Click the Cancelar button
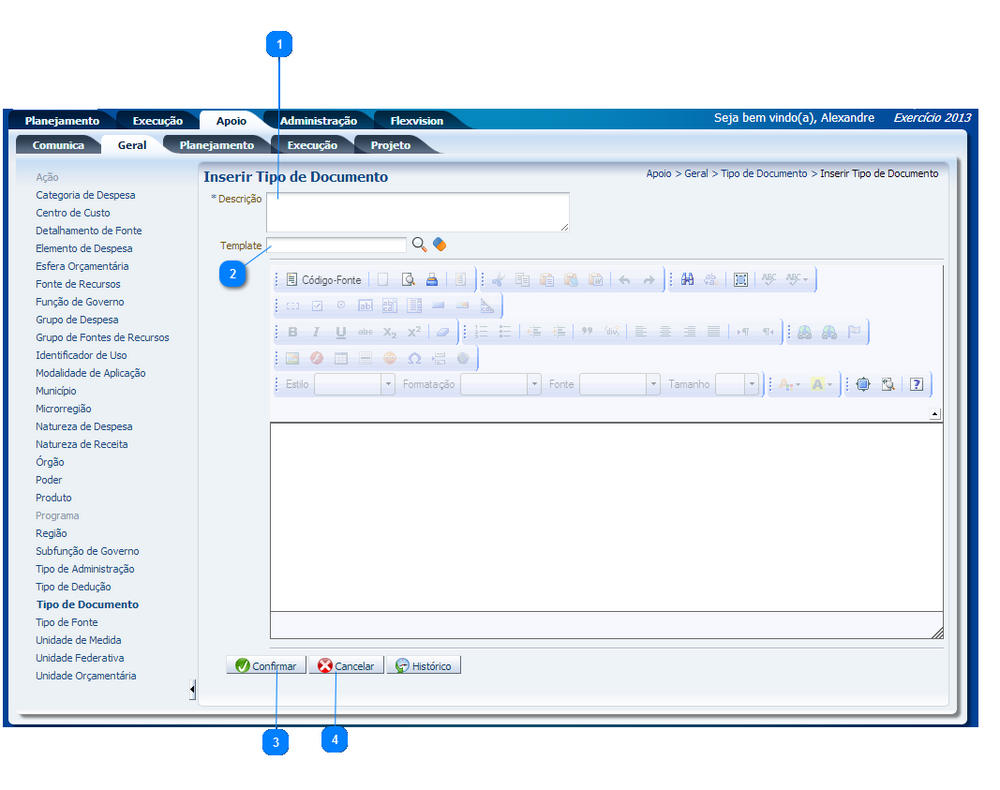The width and height of the screenshot is (1000, 790). (x=346, y=666)
